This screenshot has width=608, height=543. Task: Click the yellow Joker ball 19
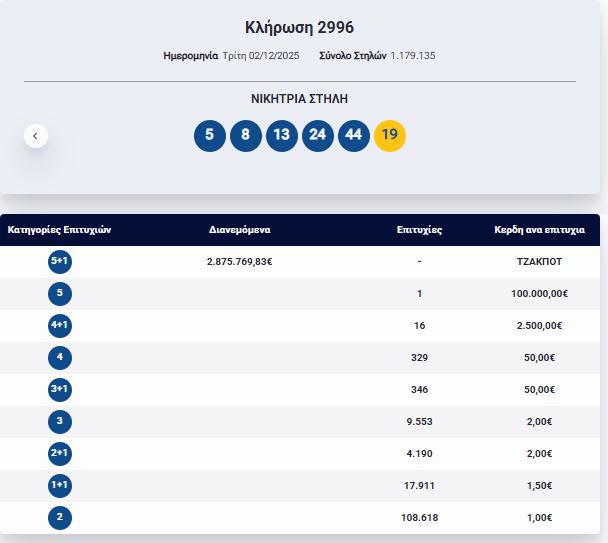click(x=390, y=135)
